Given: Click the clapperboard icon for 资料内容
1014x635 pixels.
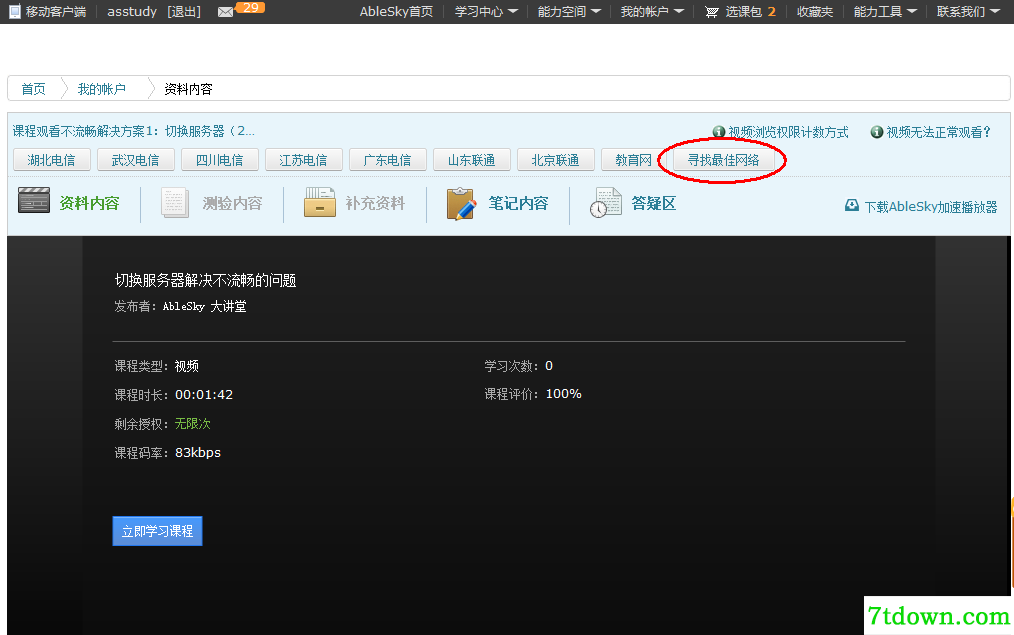Looking at the screenshot, I should point(34,200).
